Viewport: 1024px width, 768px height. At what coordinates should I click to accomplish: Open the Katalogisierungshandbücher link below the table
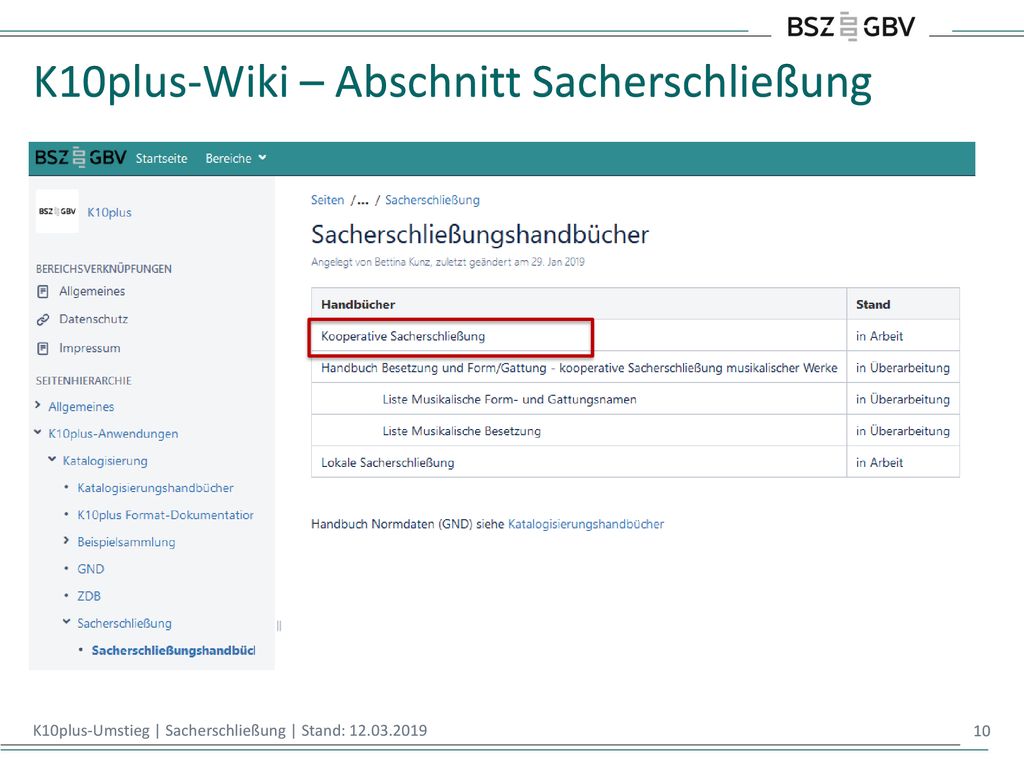[x=586, y=524]
